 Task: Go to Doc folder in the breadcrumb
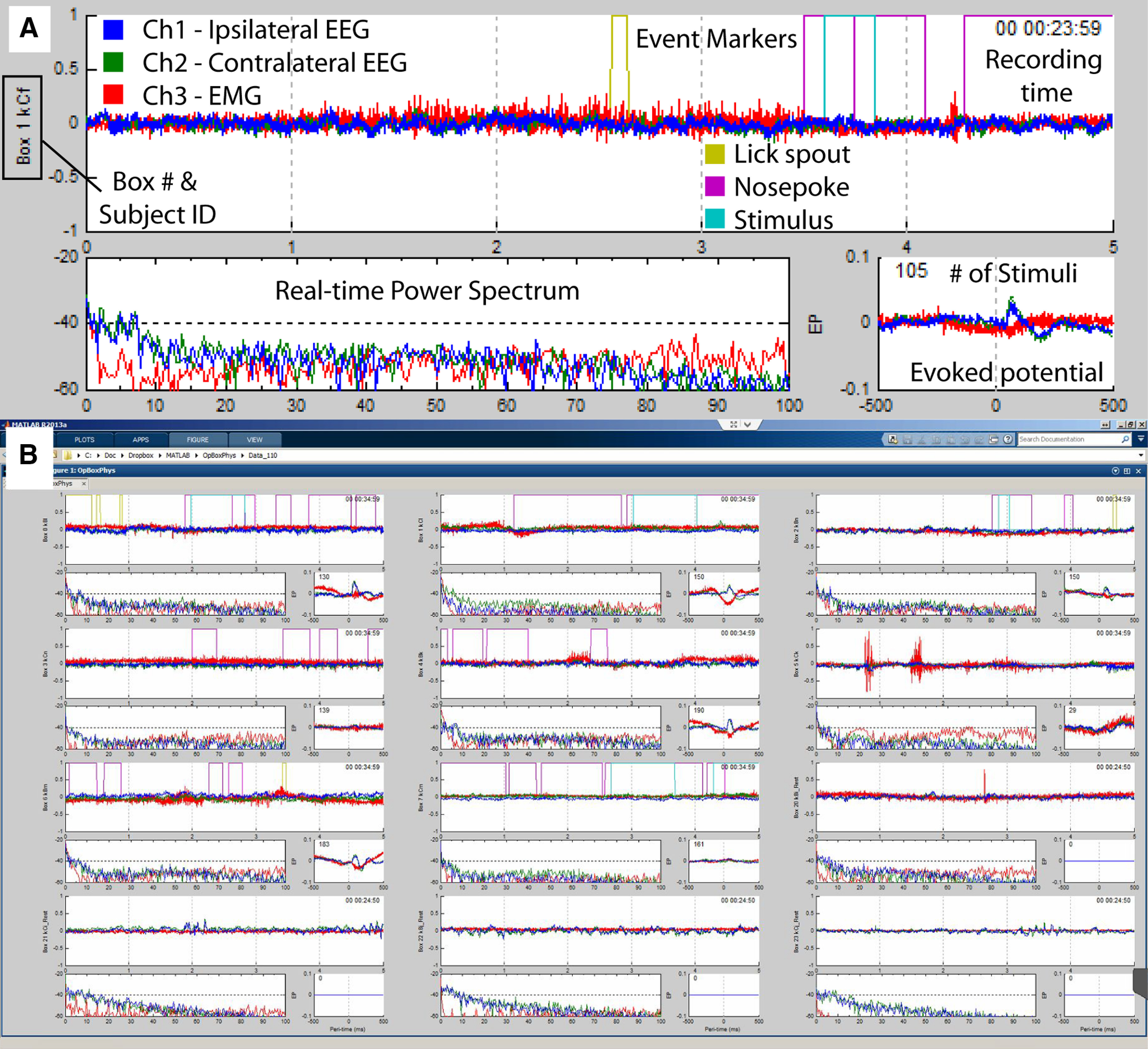point(110,455)
